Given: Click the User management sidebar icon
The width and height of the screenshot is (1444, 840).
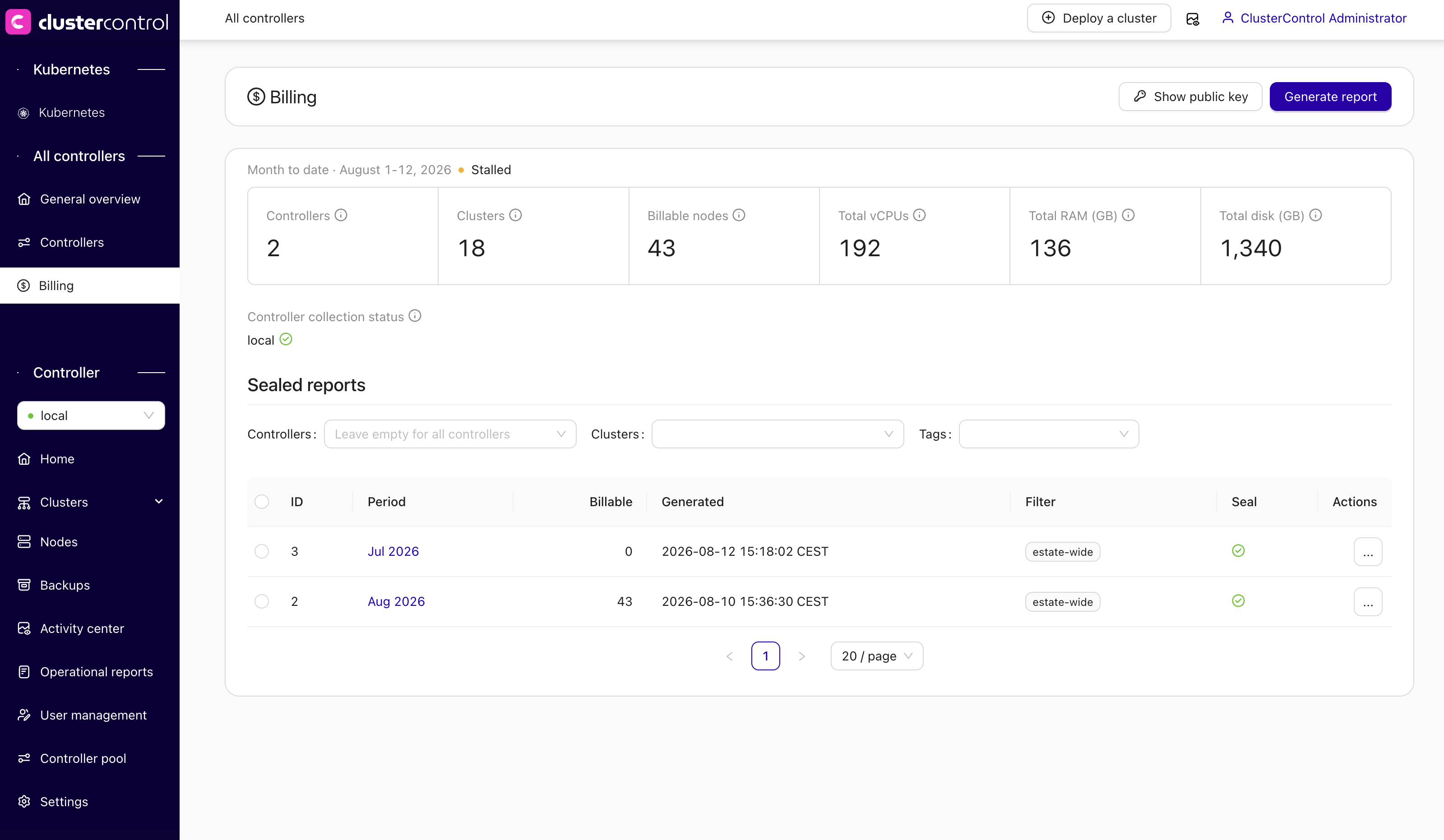Looking at the screenshot, I should click(x=24, y=715).
